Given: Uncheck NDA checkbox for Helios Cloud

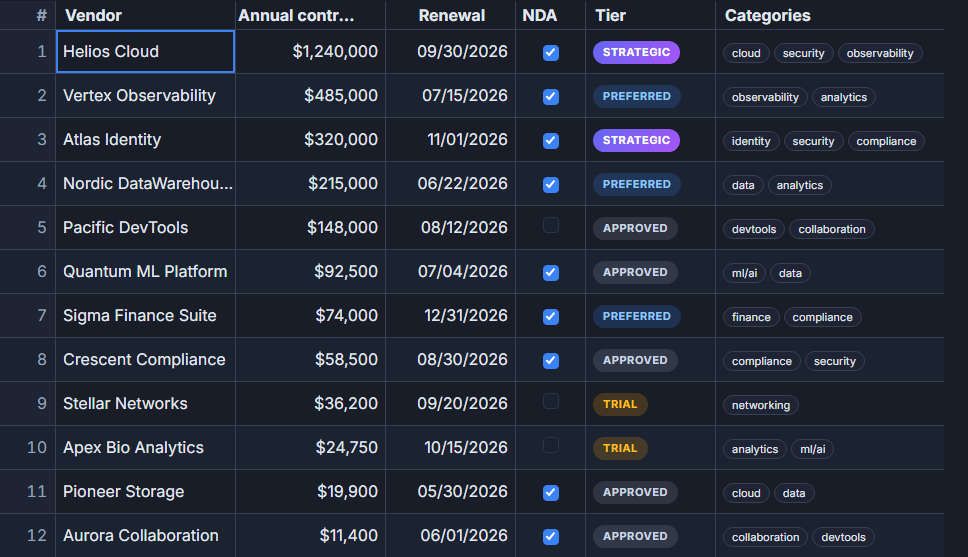Looking at the screenshot, I should (551, 53).
